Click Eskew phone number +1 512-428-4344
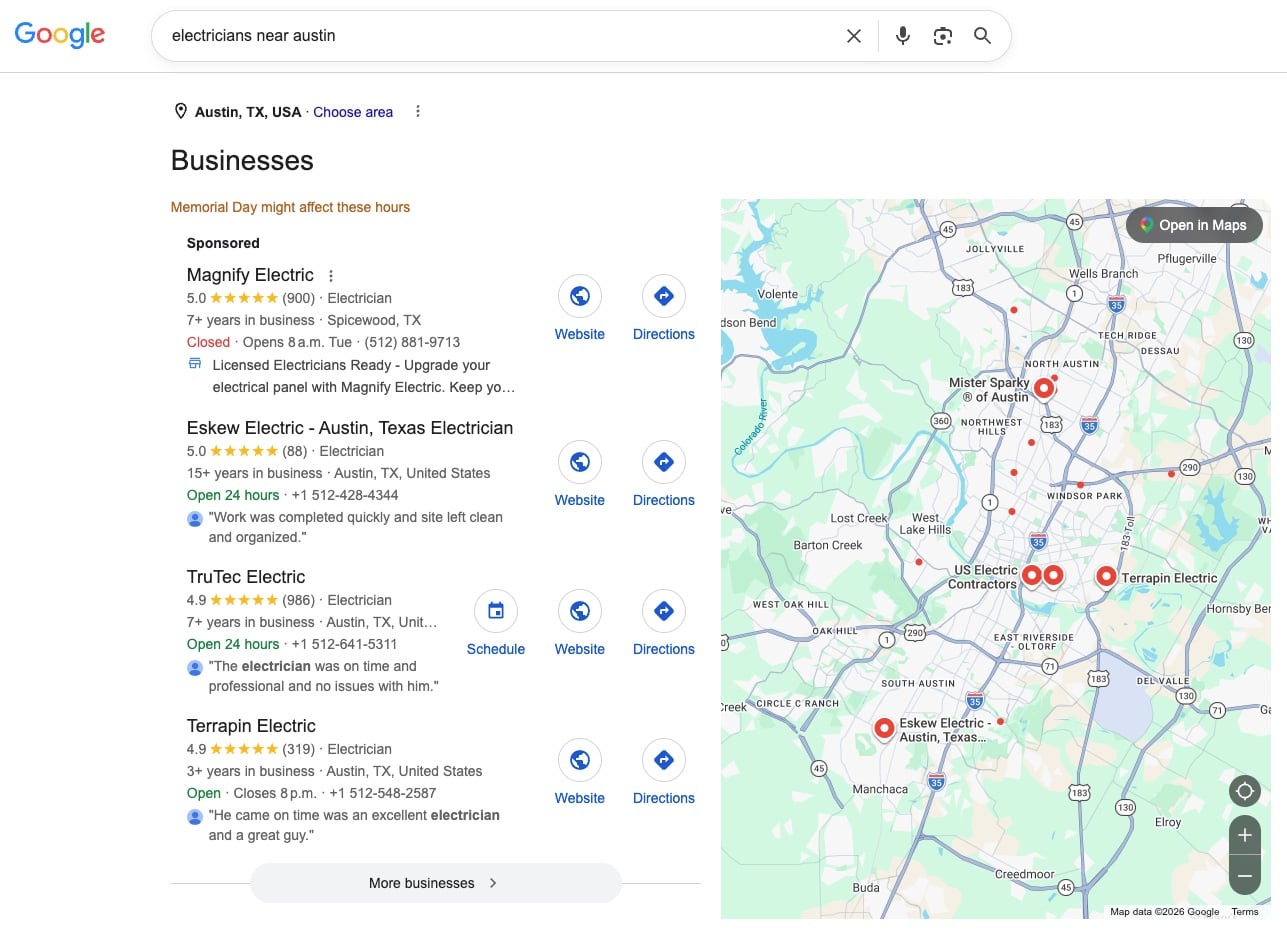This screenshot has width=1287, height=934. (x=345, y=495)
